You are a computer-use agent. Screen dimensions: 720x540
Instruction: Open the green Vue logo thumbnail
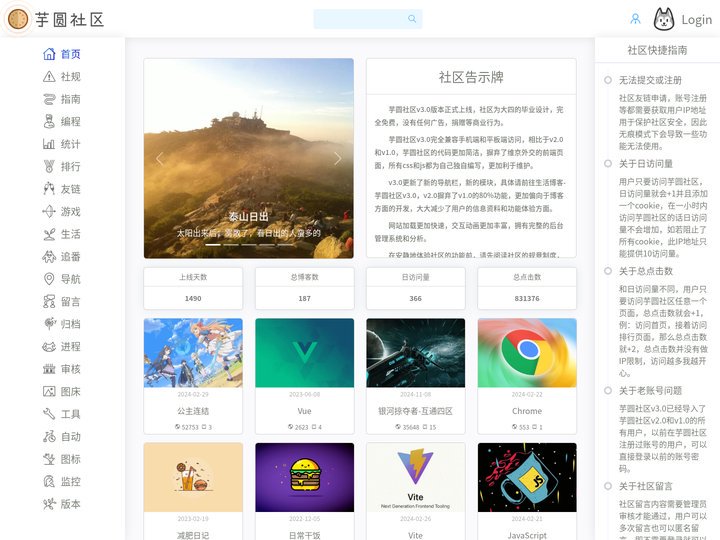(x=304, y=353)
